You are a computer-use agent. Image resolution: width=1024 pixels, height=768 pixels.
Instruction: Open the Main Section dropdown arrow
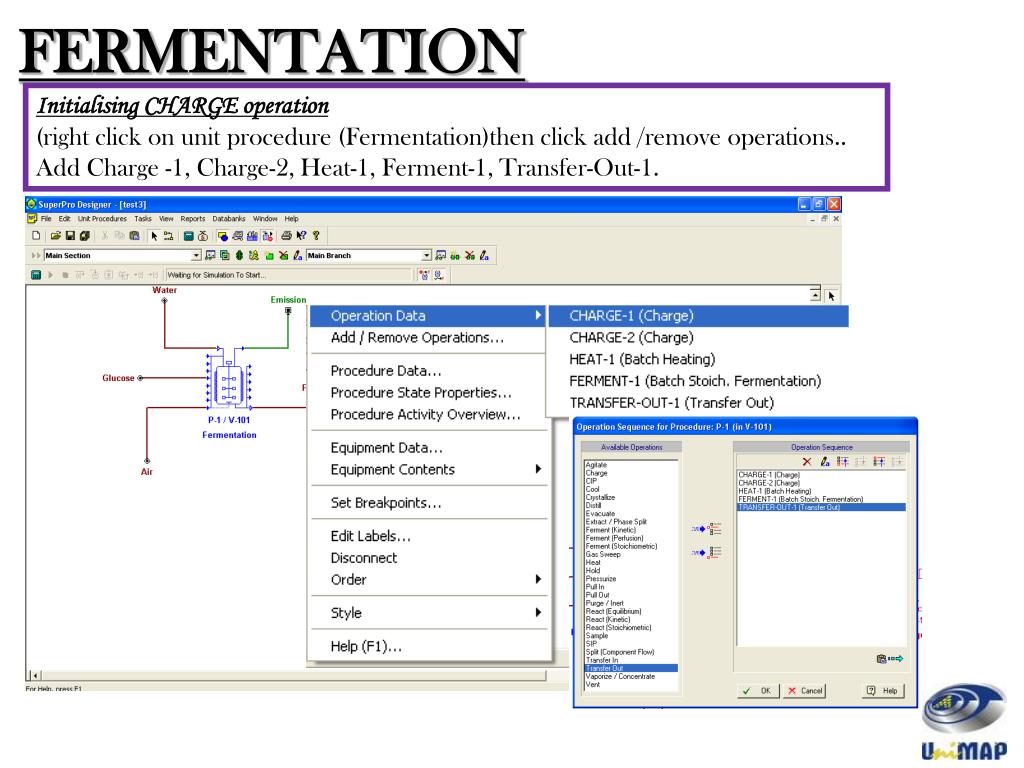[x=195, y=255]
